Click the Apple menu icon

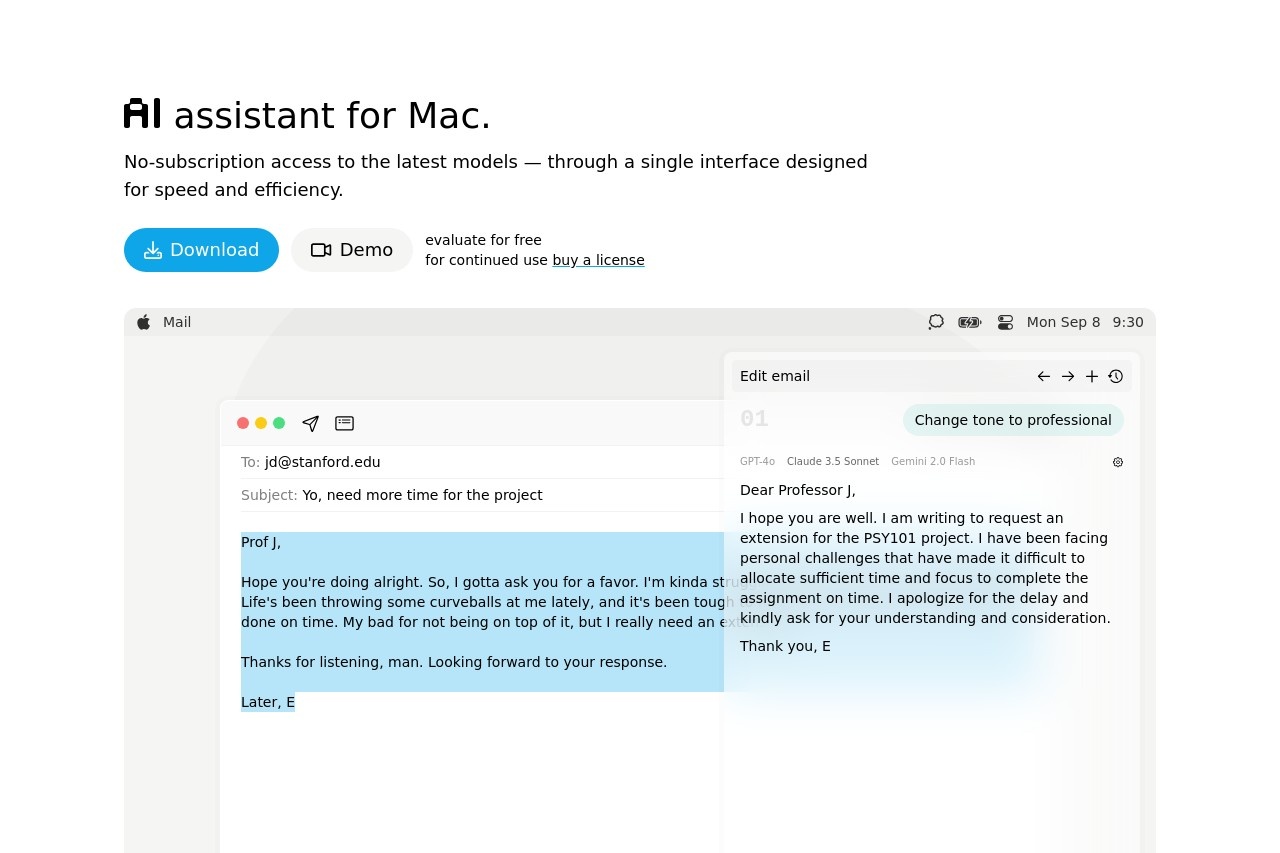tap(143, 322)
